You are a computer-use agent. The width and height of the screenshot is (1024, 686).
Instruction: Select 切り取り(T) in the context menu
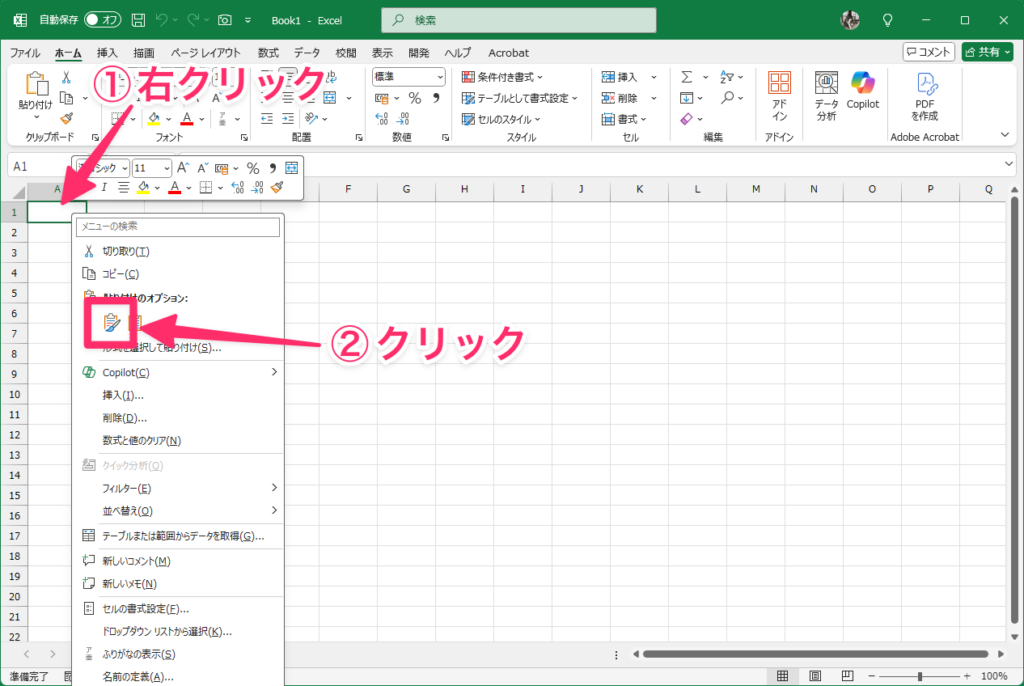(x=178, y=252)
